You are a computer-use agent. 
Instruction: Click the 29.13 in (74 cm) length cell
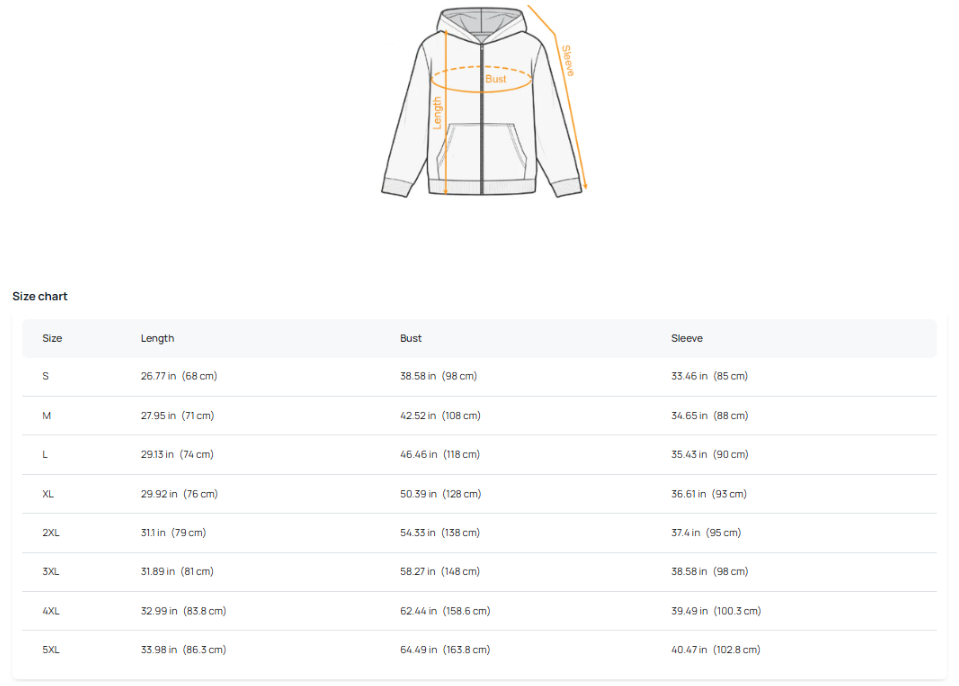coord(177,454)
